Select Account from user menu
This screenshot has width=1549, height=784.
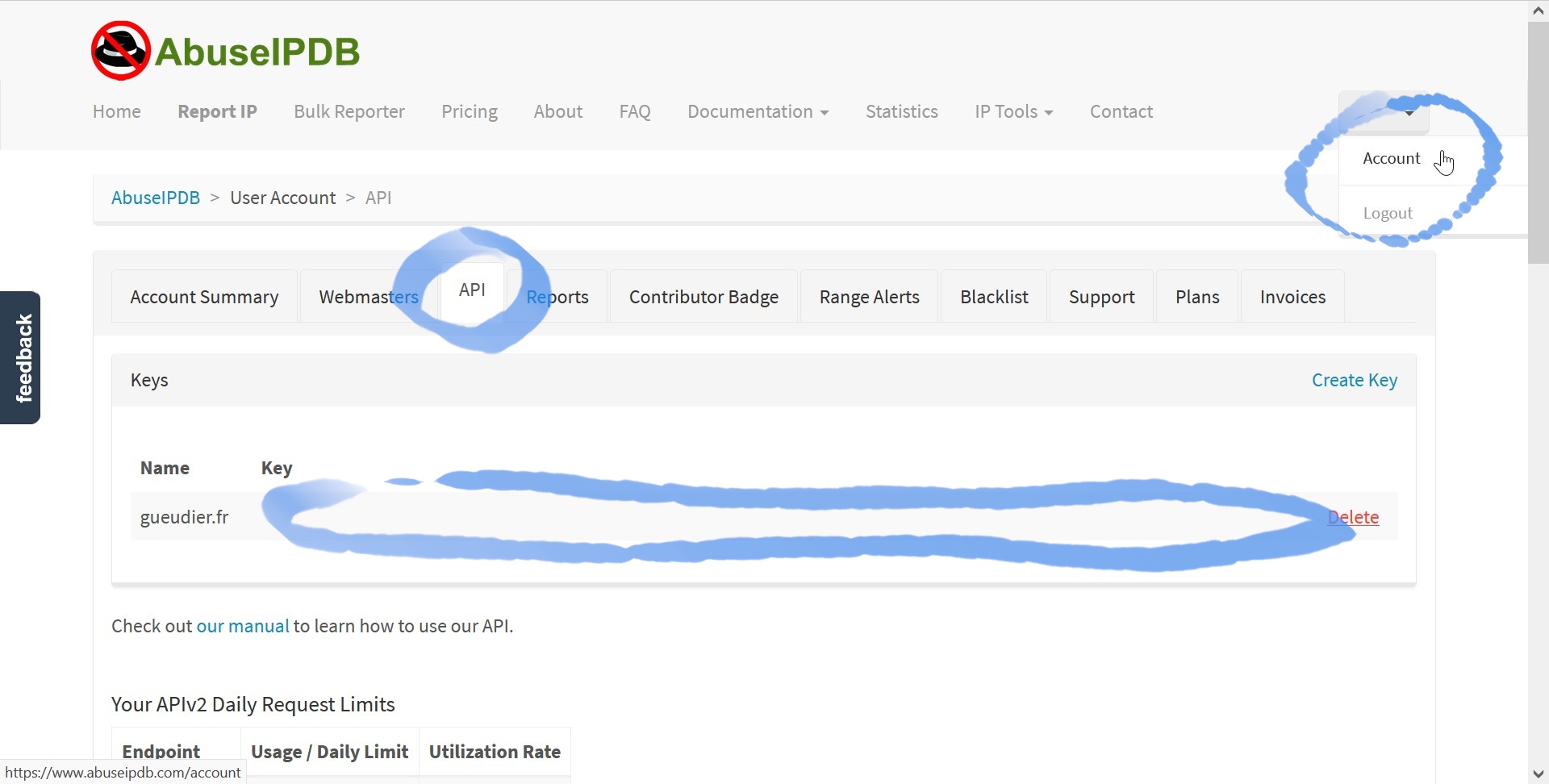pos(1392,158)
